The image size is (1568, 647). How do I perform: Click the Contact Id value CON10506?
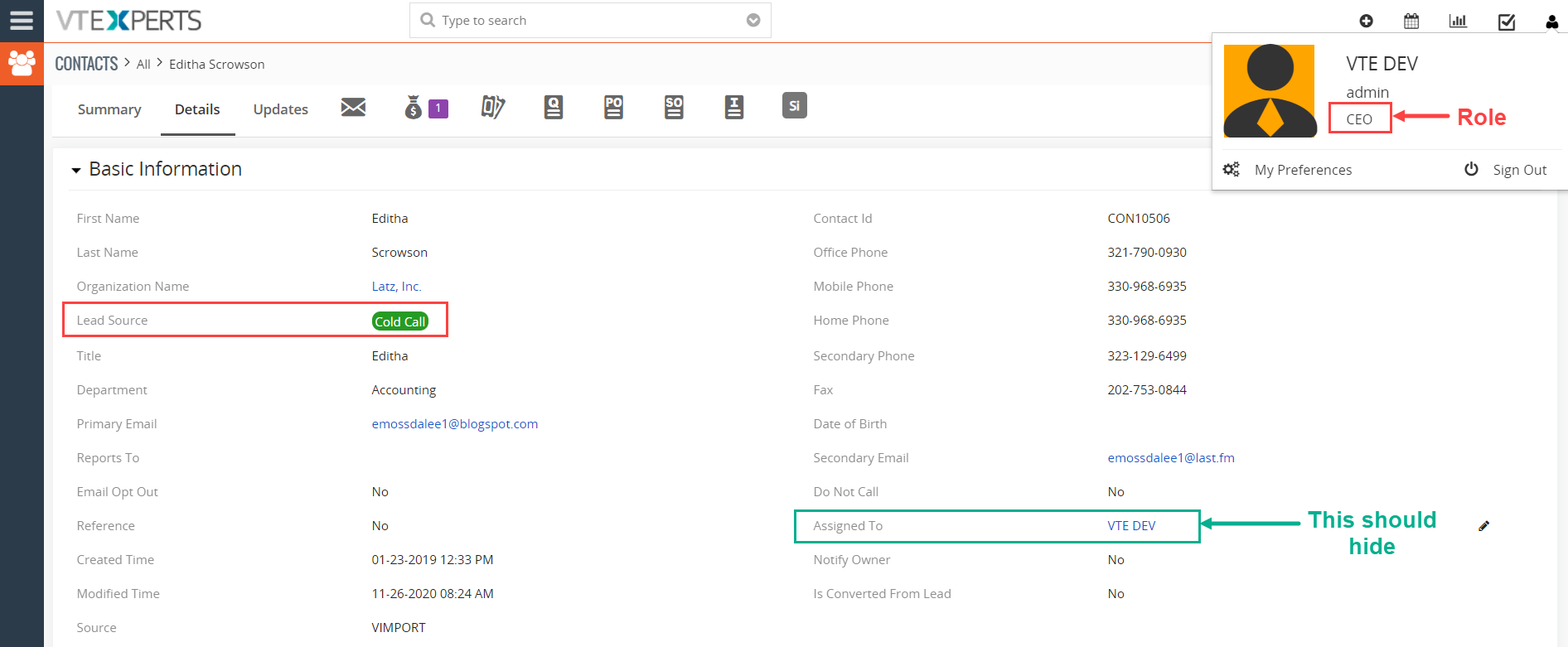click(1139, 219)
